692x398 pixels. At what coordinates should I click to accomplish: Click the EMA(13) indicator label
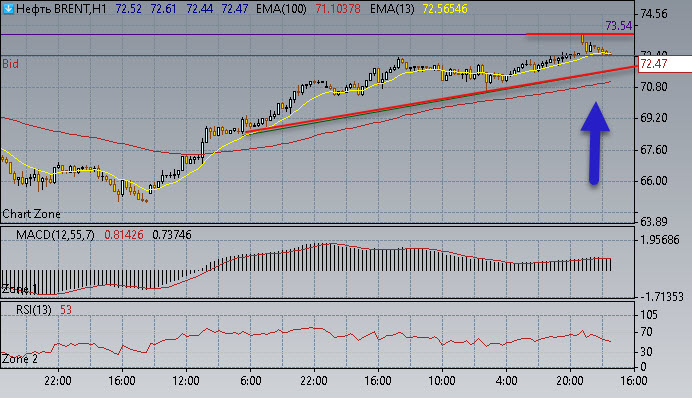[x=392, y=9]
